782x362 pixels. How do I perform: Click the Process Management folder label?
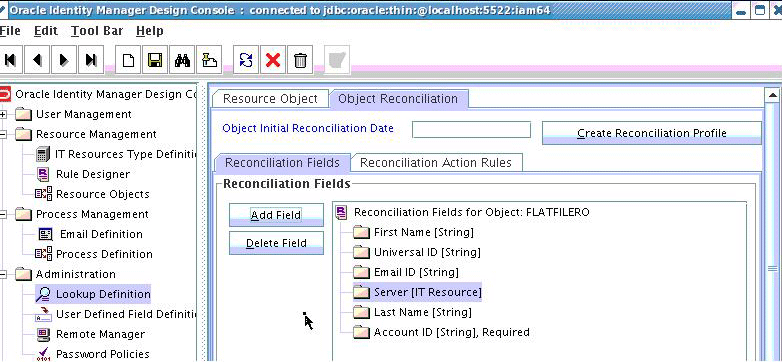click(92, 214)
